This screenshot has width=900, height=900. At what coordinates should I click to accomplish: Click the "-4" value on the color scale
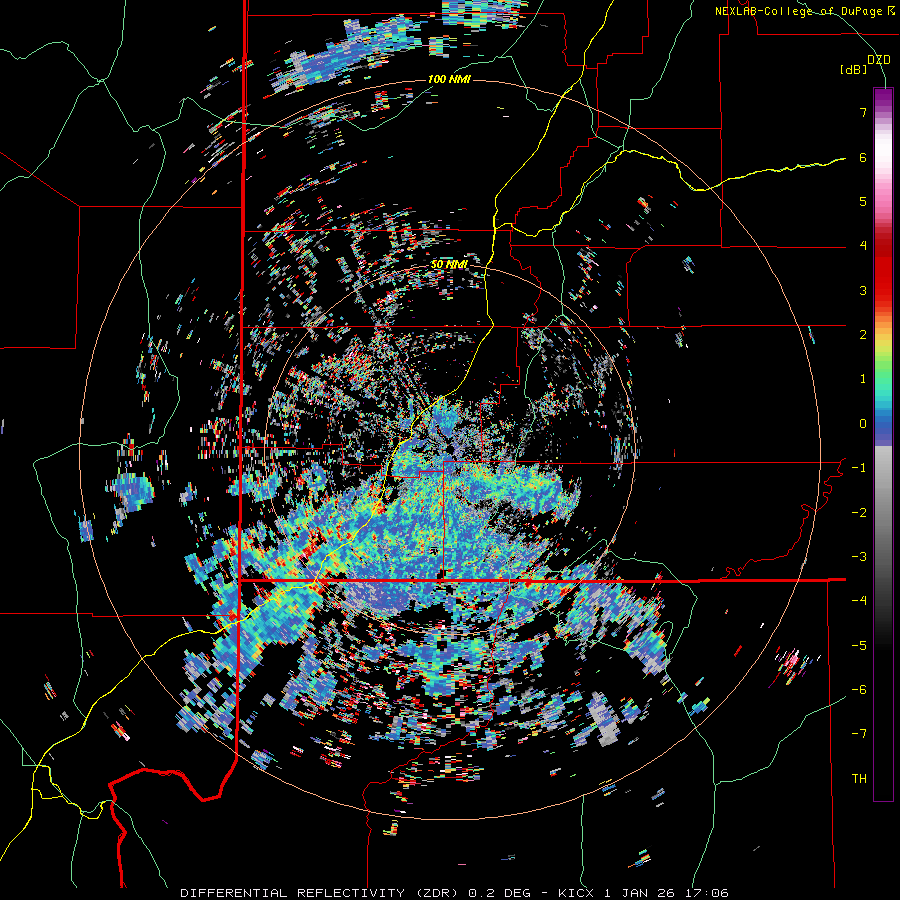(859, 601)
